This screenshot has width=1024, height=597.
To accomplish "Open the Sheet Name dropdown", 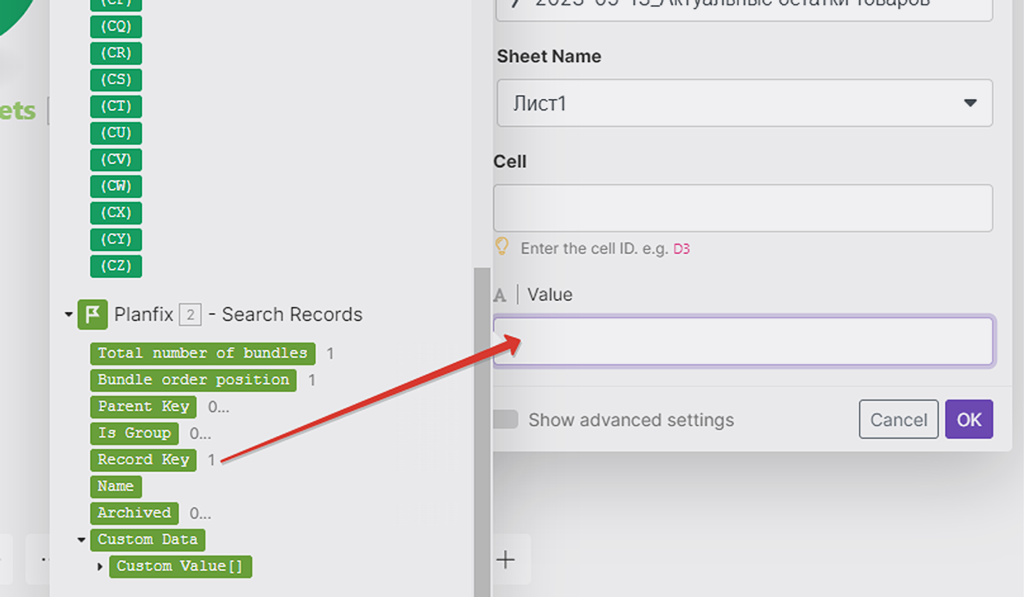I will point(744,103).
